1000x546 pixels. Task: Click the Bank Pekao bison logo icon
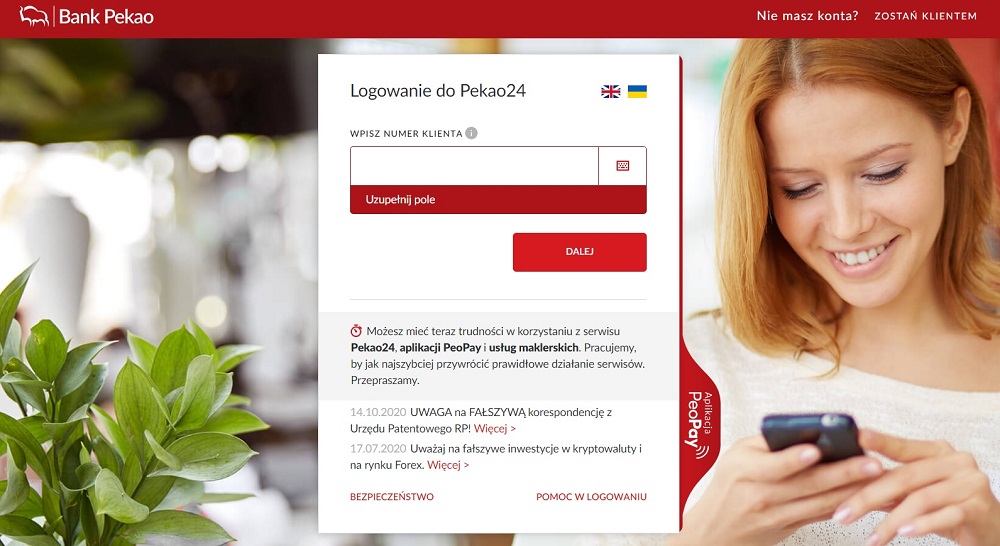34,16
